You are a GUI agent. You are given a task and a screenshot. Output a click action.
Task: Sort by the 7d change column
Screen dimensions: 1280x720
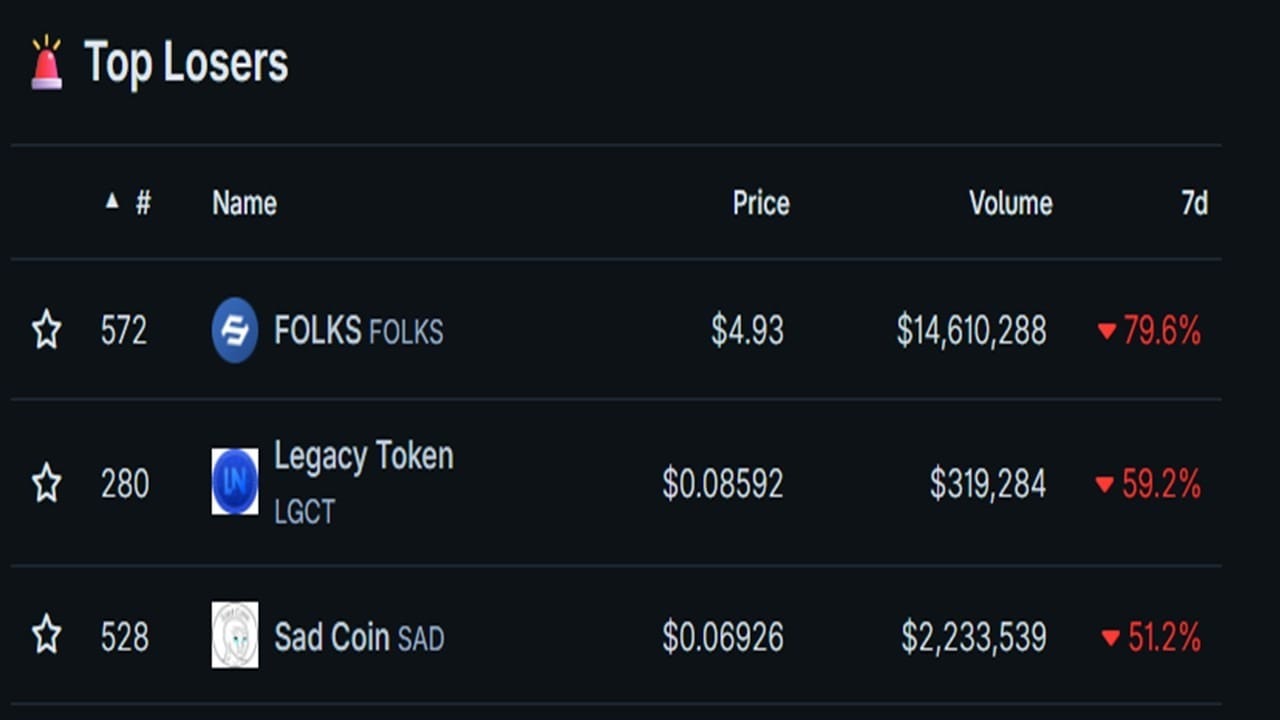(1194, 203)
